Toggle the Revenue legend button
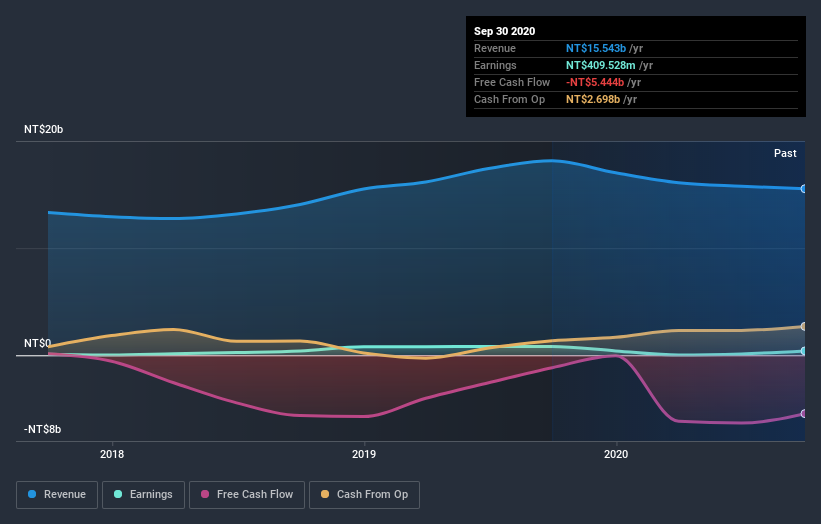 coord(57,495)
